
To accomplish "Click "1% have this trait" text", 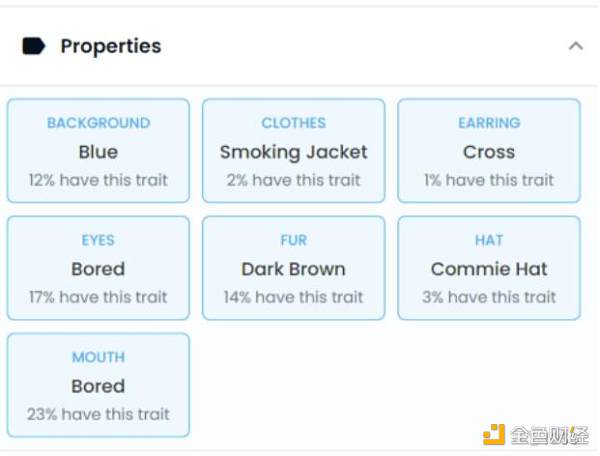I will (x=489, y=180).
